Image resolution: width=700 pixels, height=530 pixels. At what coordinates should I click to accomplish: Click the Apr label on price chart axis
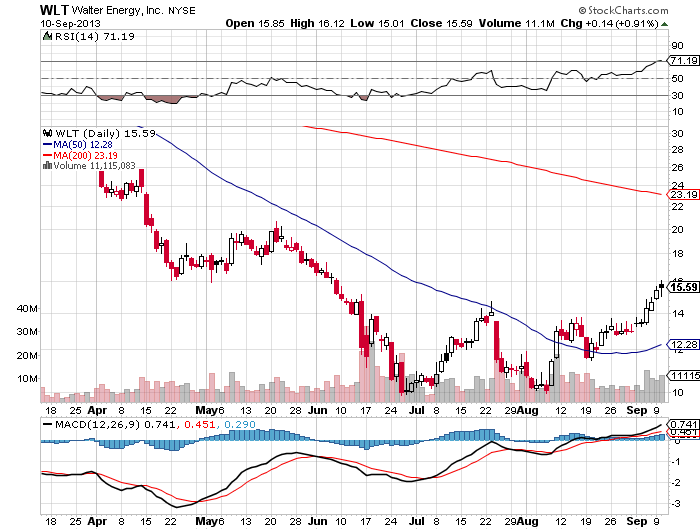[x=97, y=411]
